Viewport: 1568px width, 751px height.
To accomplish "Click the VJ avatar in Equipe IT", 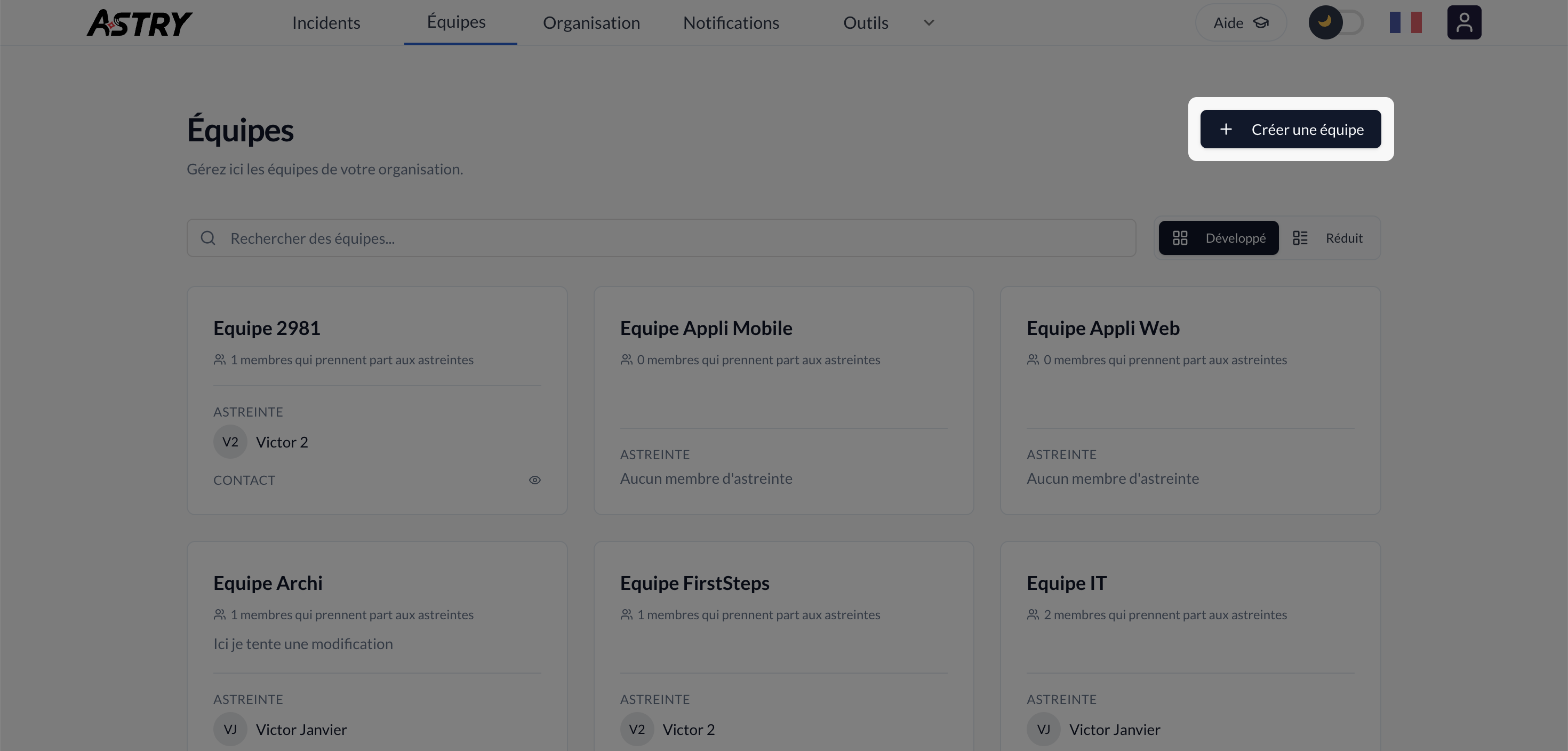I will [x=1043, y=729].
